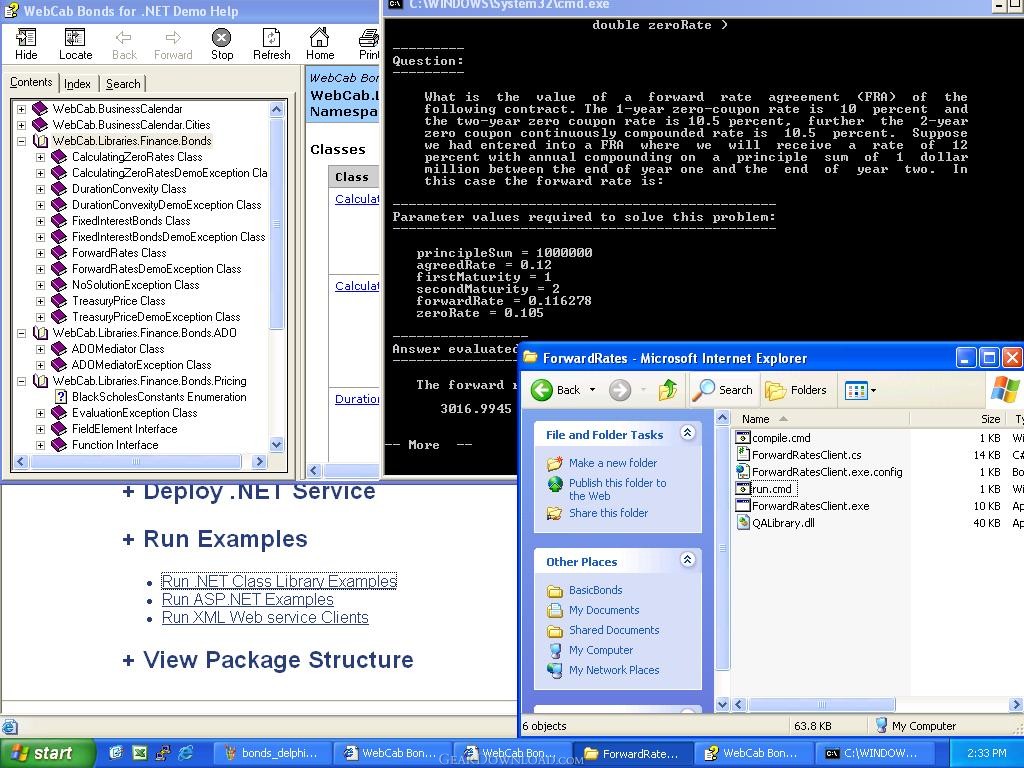Click the taskbar clock showing 2:33 PM
The height and width of the screenshot is (768, 1024).
(x=987, y=754)
